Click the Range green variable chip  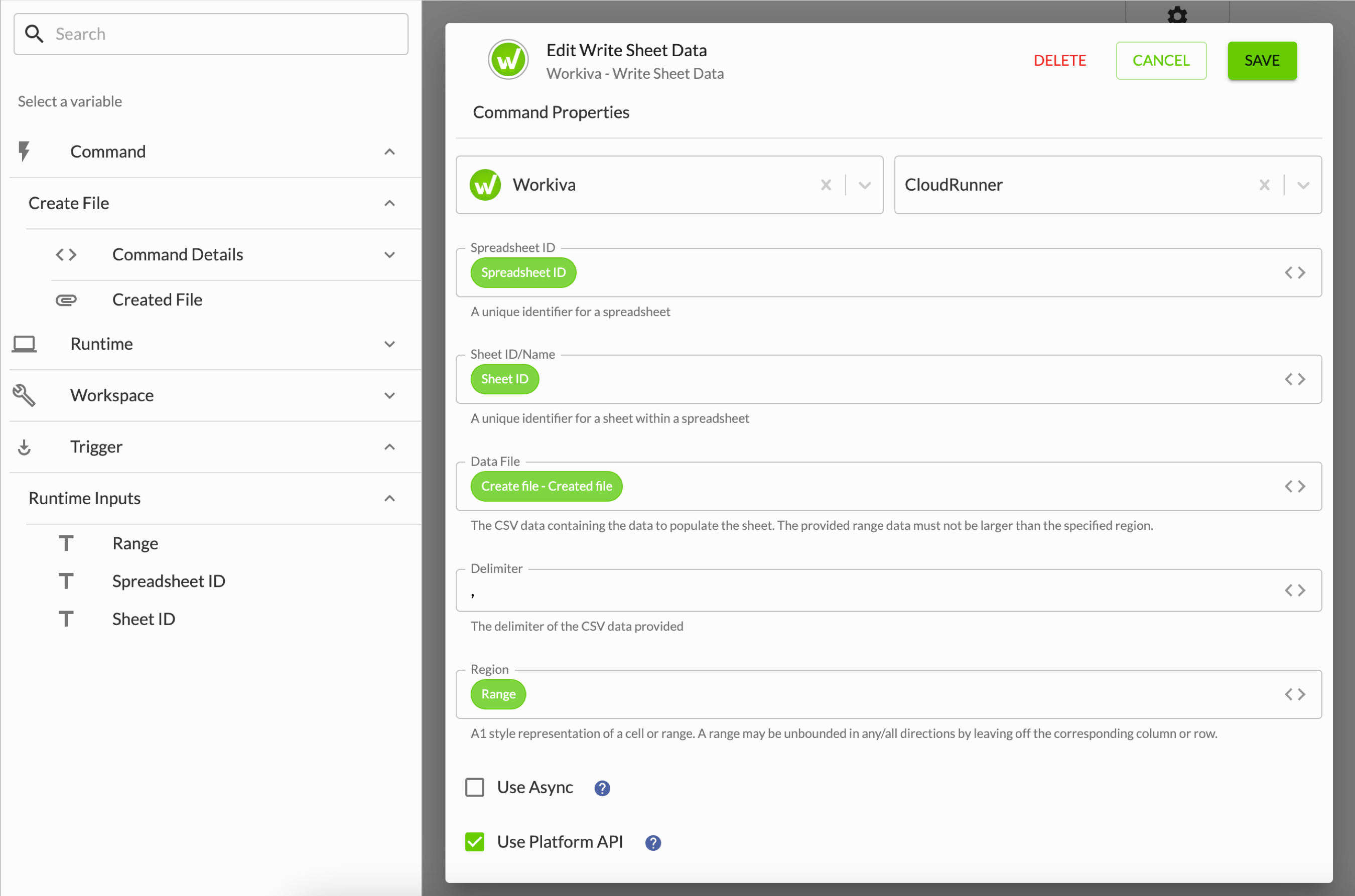(498, 694)
